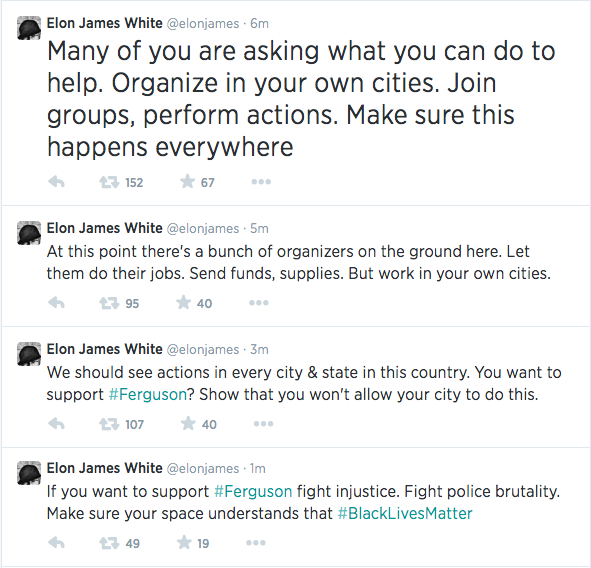Favorite the 3m tweet showing 40 stars
Viewport: 591px width, 568px height.
188,423
